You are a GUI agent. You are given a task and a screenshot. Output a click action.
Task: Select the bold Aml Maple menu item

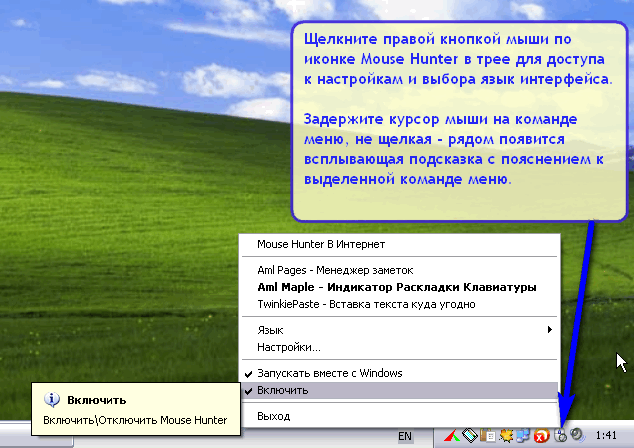[399, 287]
